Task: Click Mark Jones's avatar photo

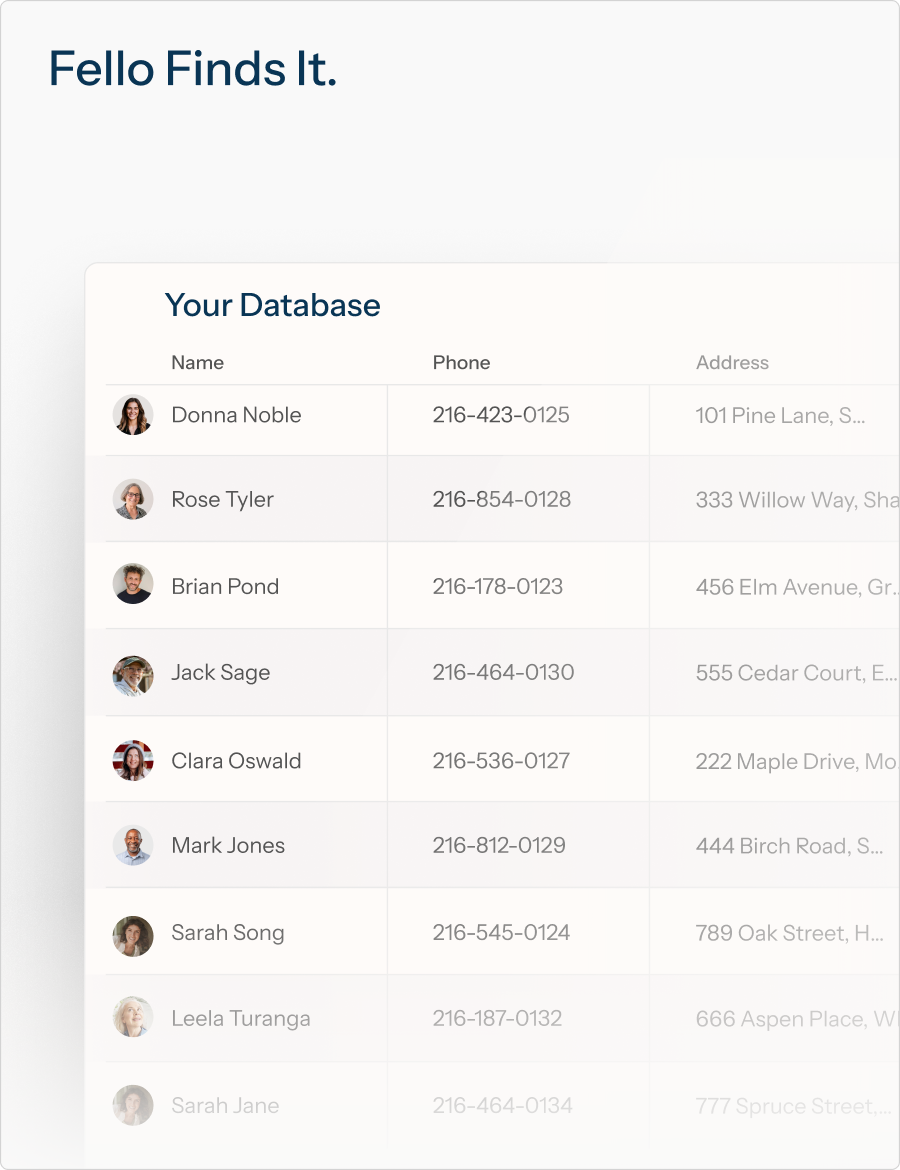Action: click(133, 845)
